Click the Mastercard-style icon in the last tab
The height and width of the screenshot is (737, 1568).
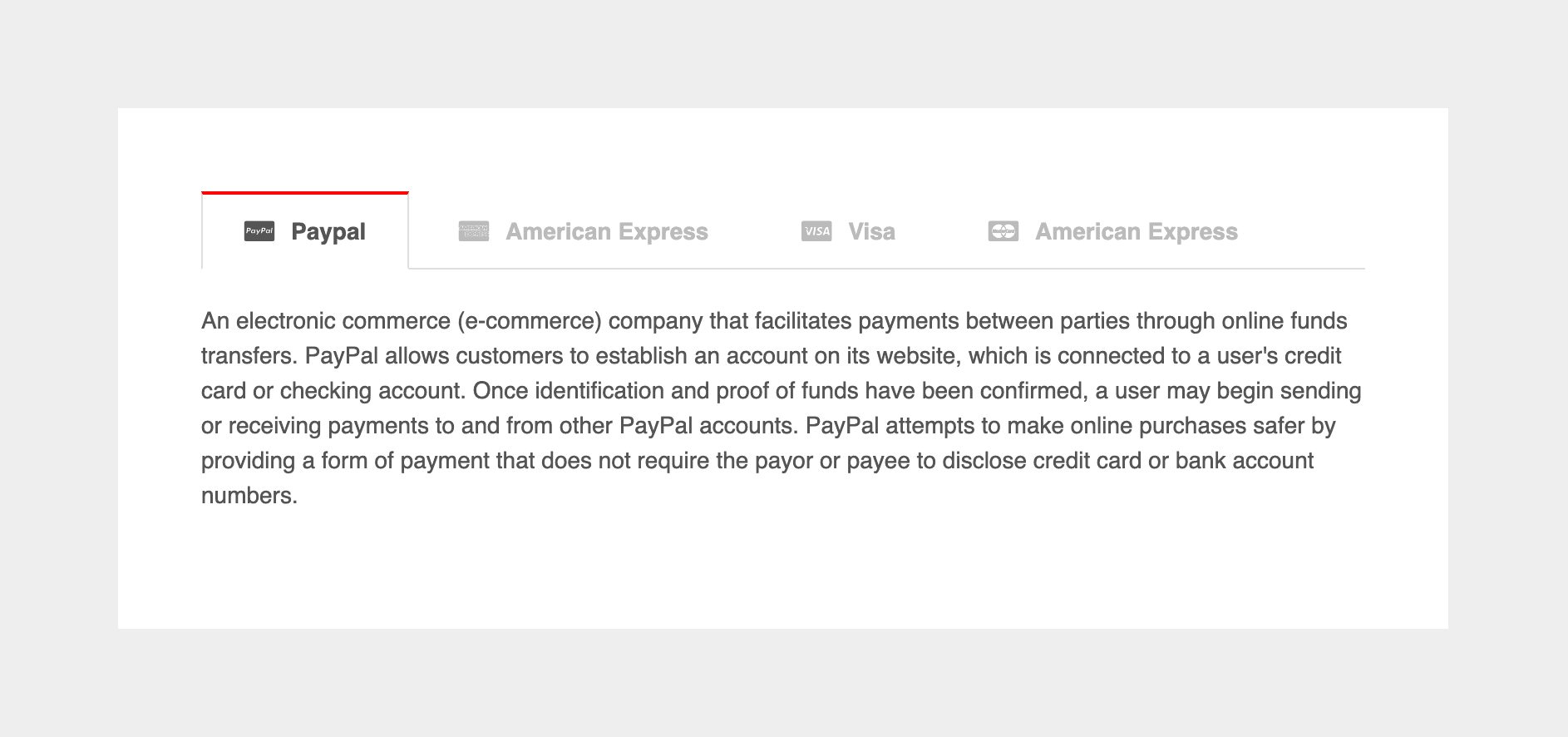[x=1003, y=231]
